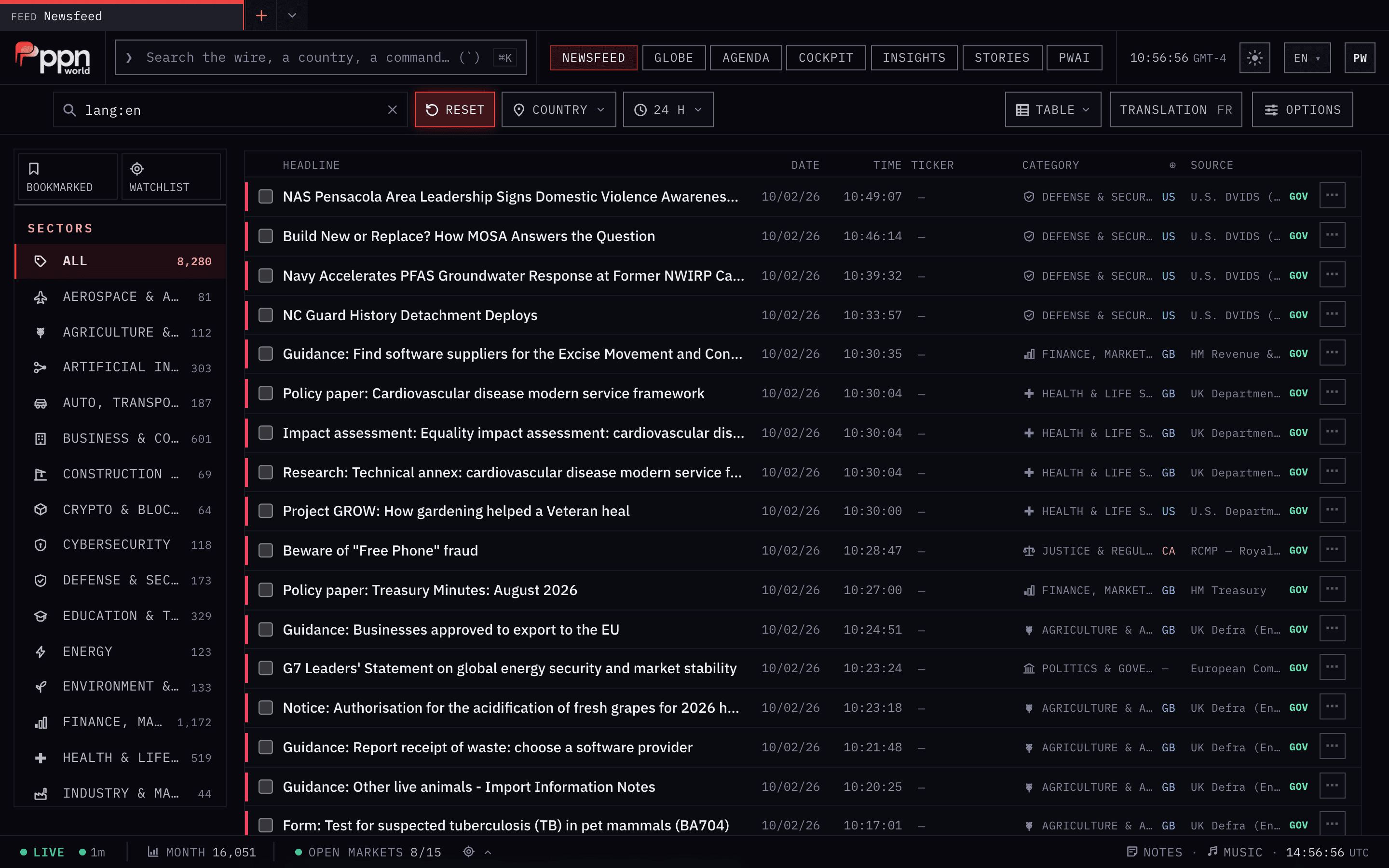Select the Defense & Security sector
The image size is (1389, 868).
[121, 581]
